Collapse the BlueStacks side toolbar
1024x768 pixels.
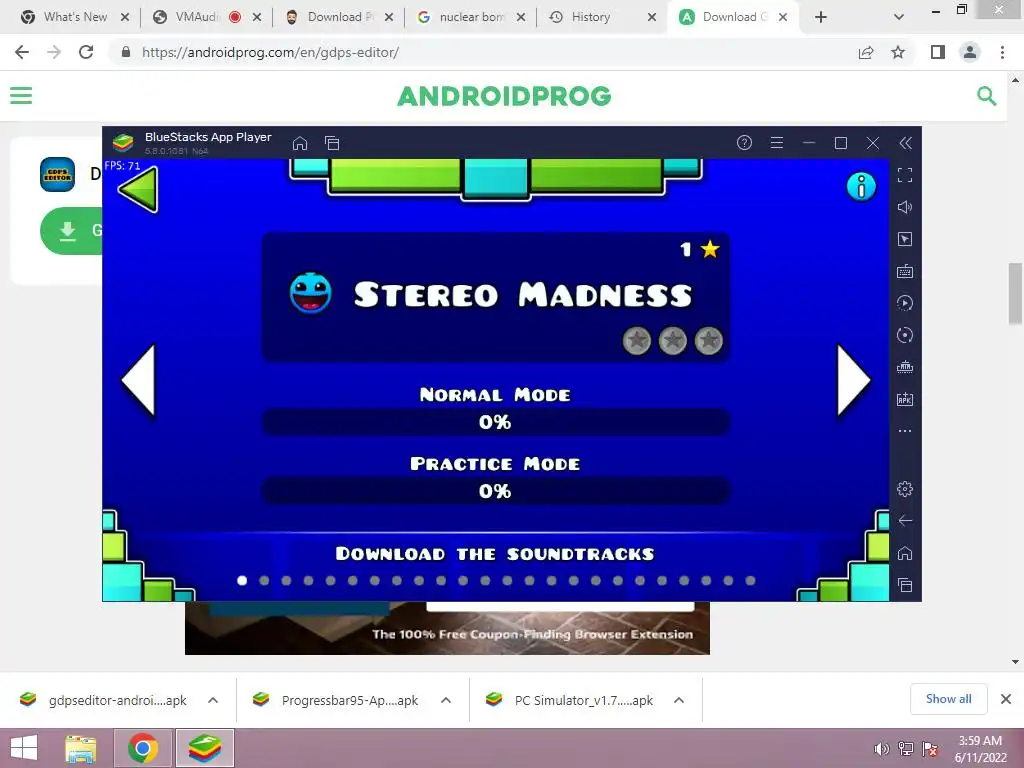point(905,143)
